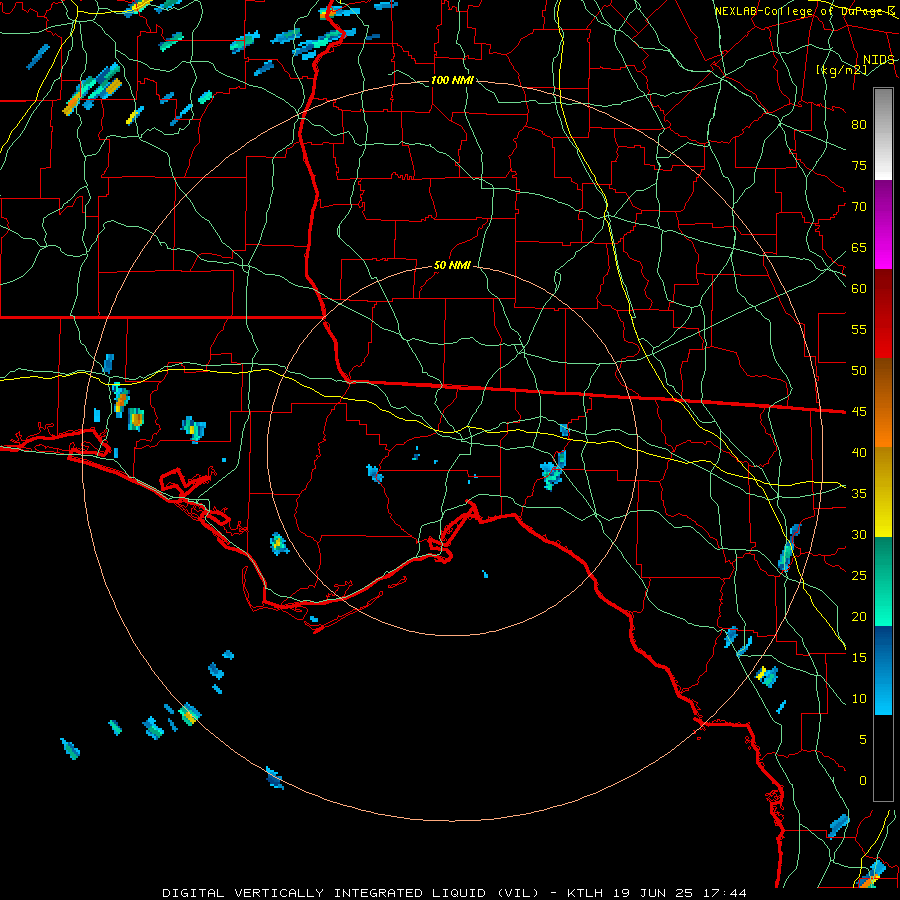Click the color scale value "45"
Screen dimensions: 900x900
tap(859, 412)
